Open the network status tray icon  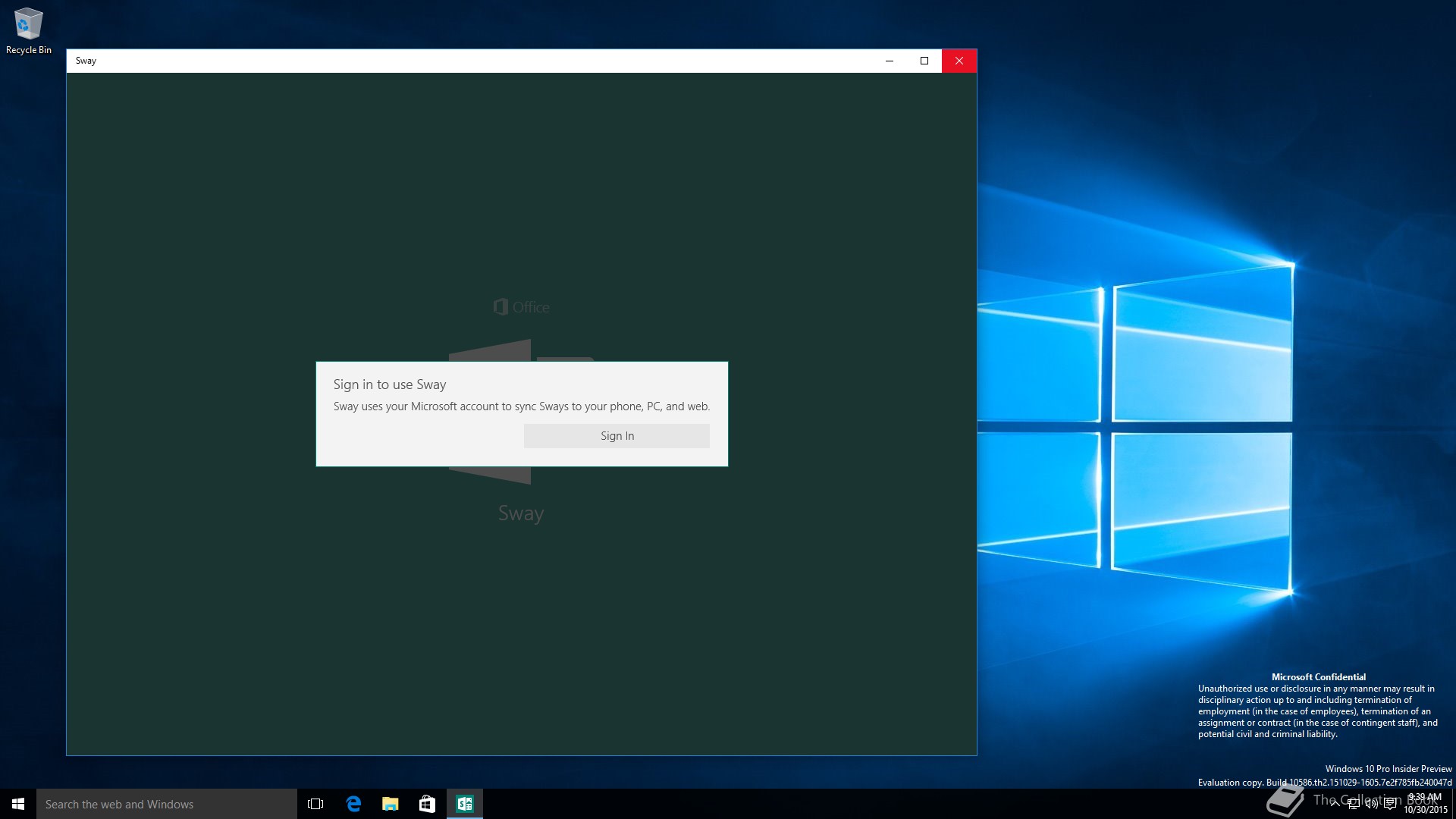pos(1354,804)
